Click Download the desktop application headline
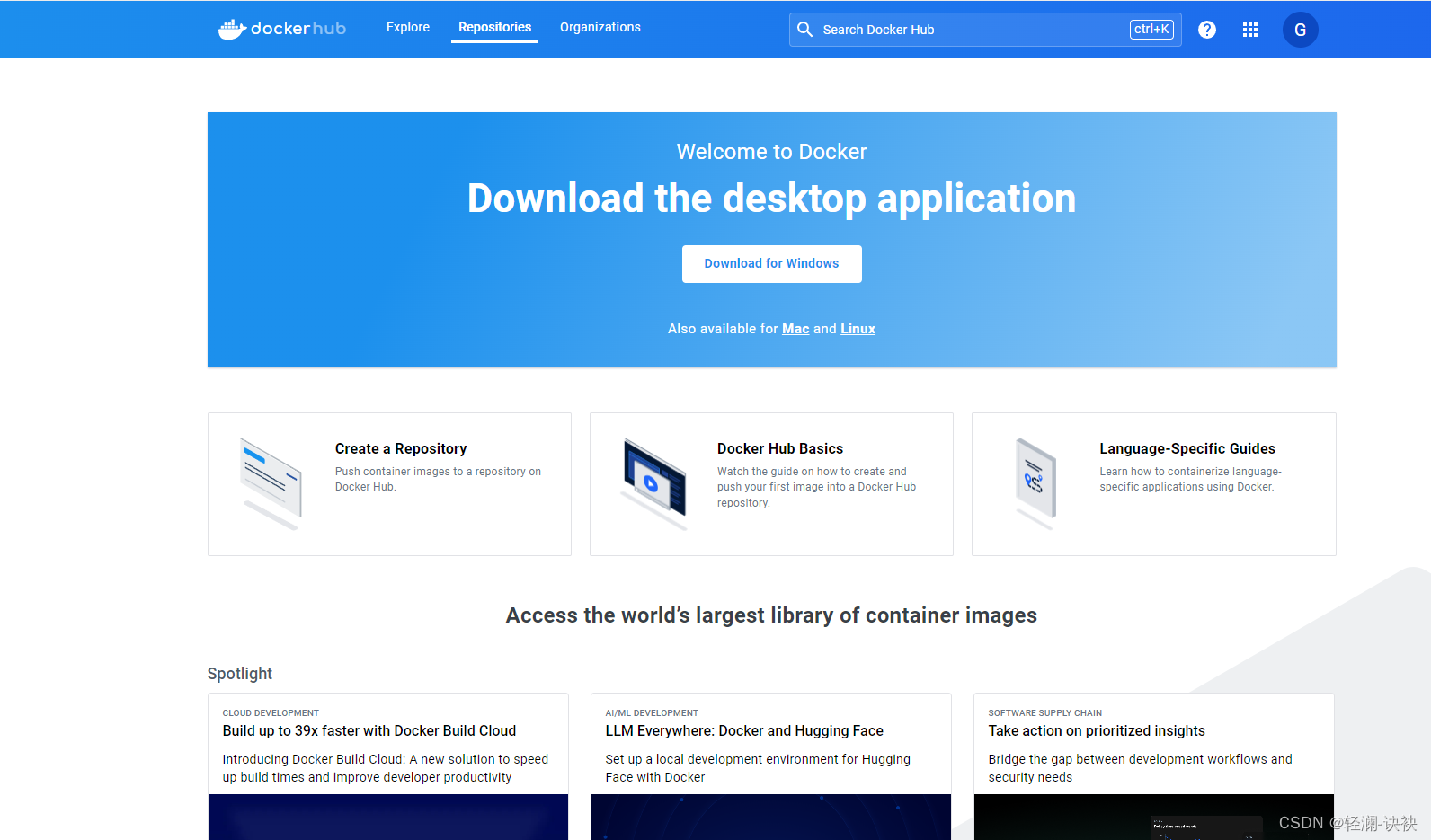The image size is (1431, 840). click(x=771, y=199)
